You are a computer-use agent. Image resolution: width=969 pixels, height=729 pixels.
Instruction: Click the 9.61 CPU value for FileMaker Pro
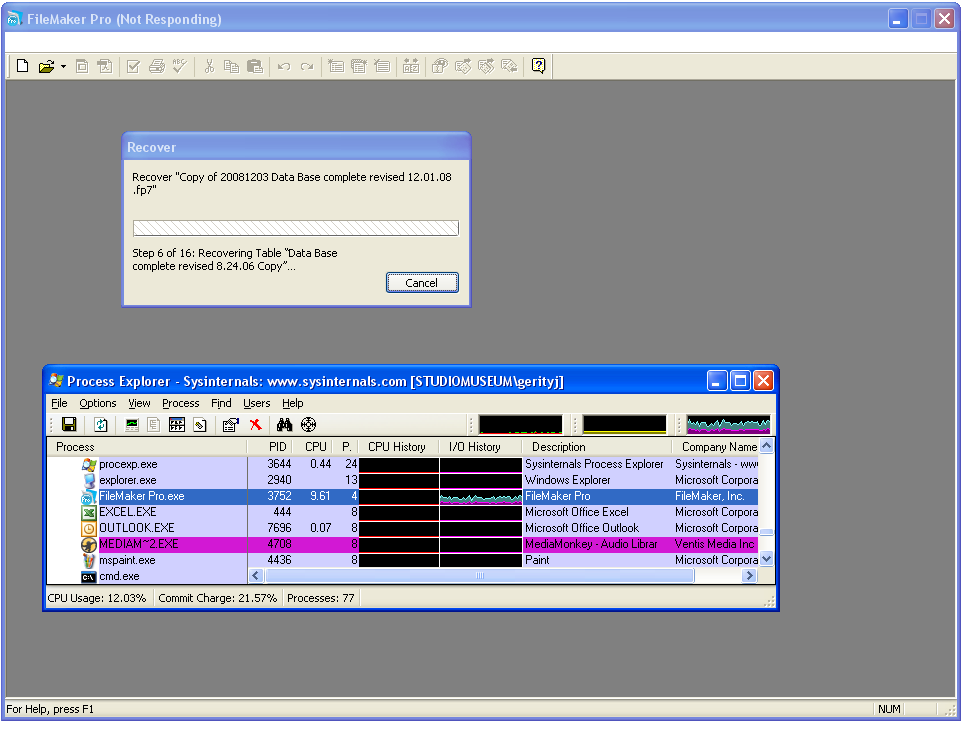coord(320,496)
